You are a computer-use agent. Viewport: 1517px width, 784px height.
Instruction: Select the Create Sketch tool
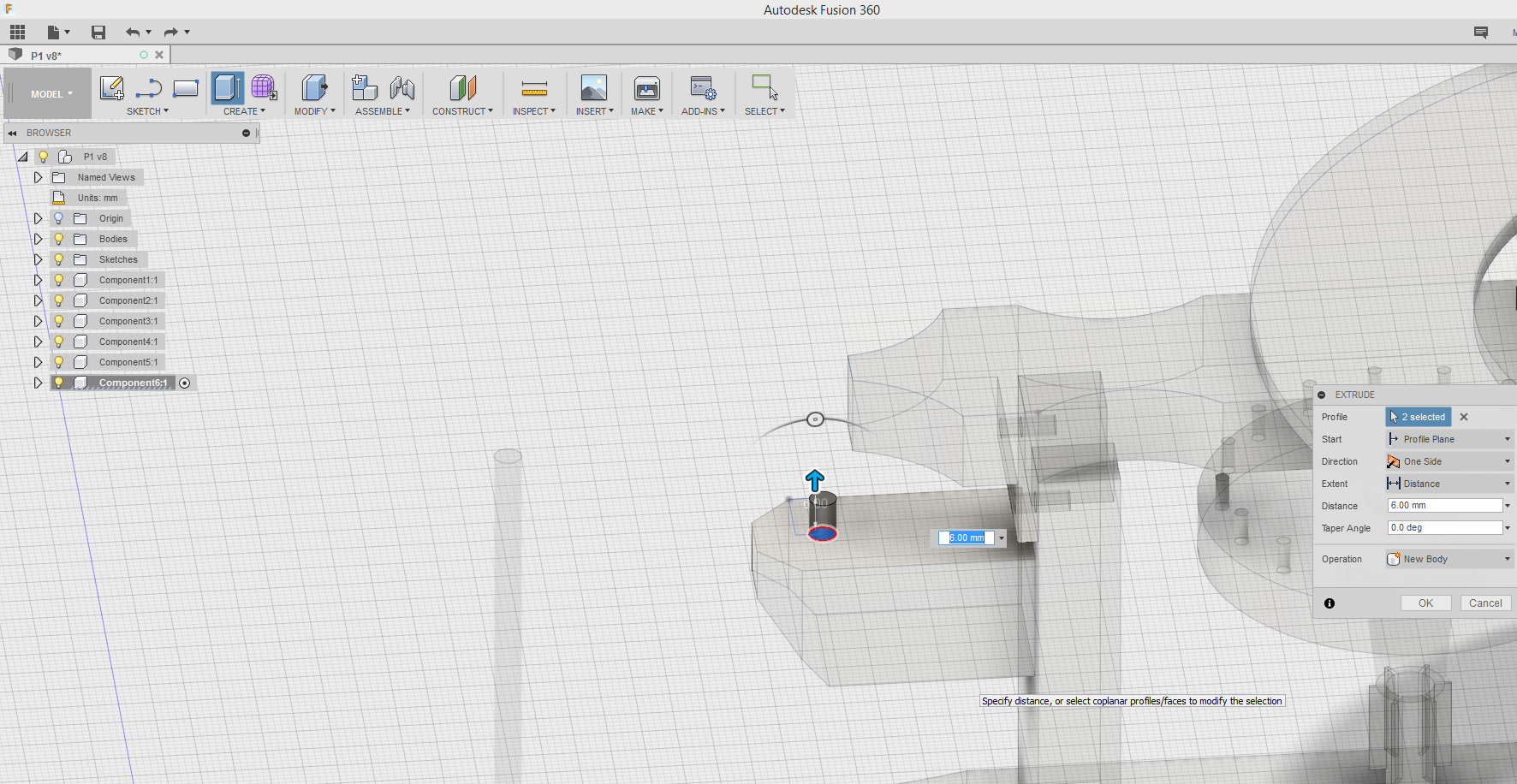(111, 88)
